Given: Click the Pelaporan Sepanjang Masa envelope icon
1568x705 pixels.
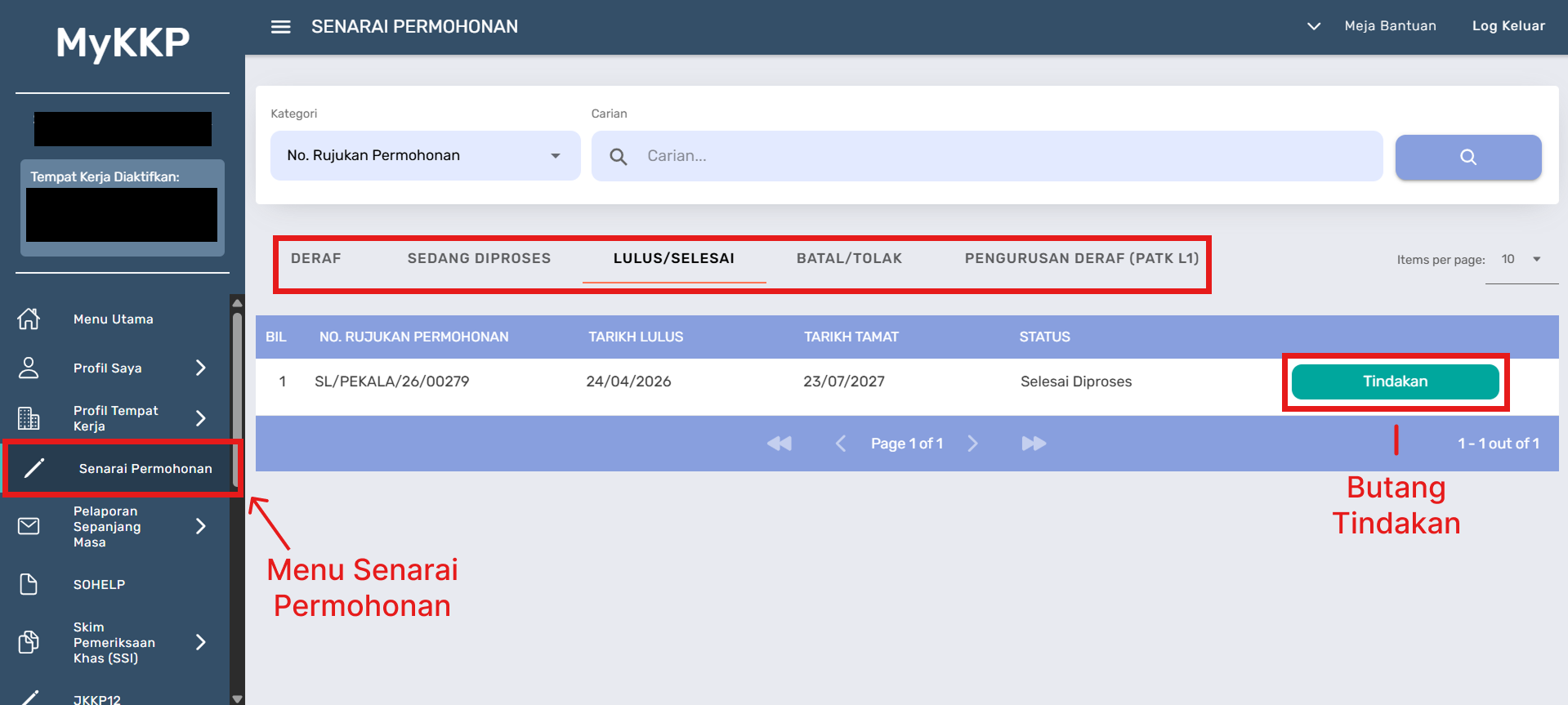Looking at the screenshot, I should (29, 526).
